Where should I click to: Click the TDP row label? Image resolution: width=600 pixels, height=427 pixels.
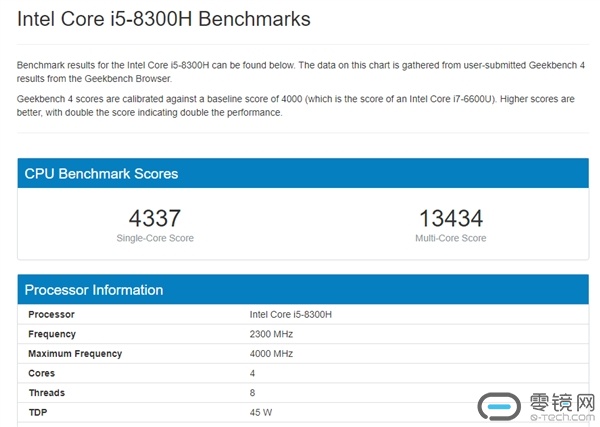(37, 412)
